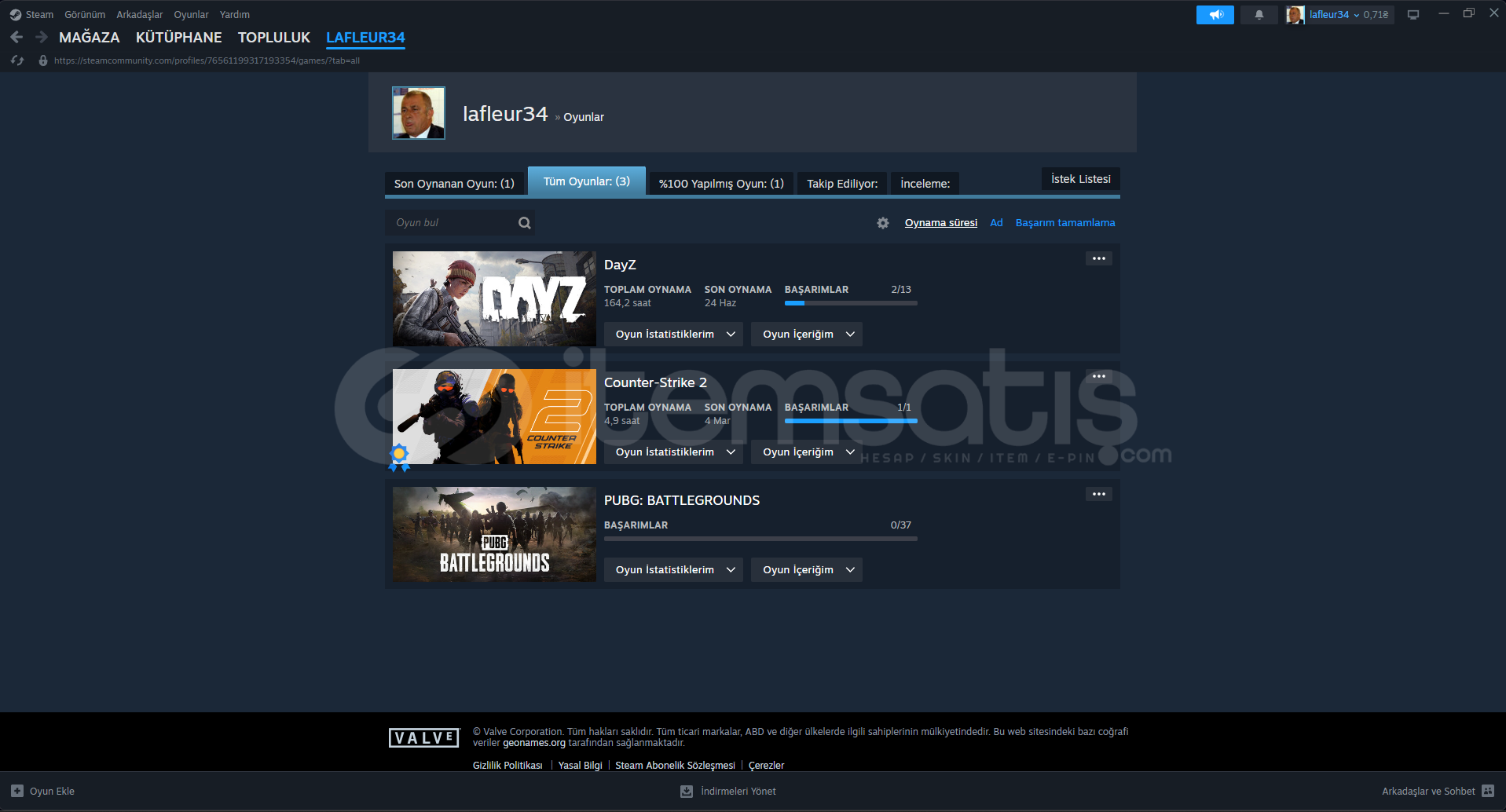The width and height of the screenshot is (1506, 812).
Task: Open announcements megaphone button
Action: point(1215,15)
